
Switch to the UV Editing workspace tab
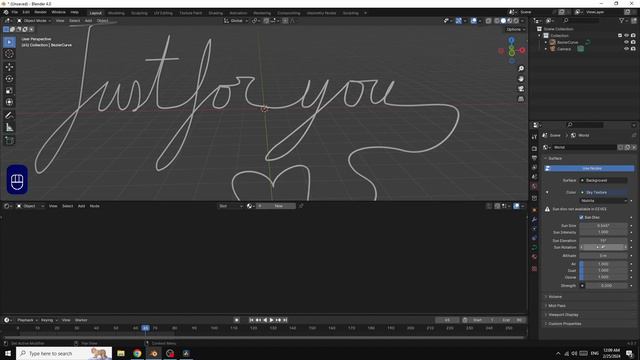(163, 13)
